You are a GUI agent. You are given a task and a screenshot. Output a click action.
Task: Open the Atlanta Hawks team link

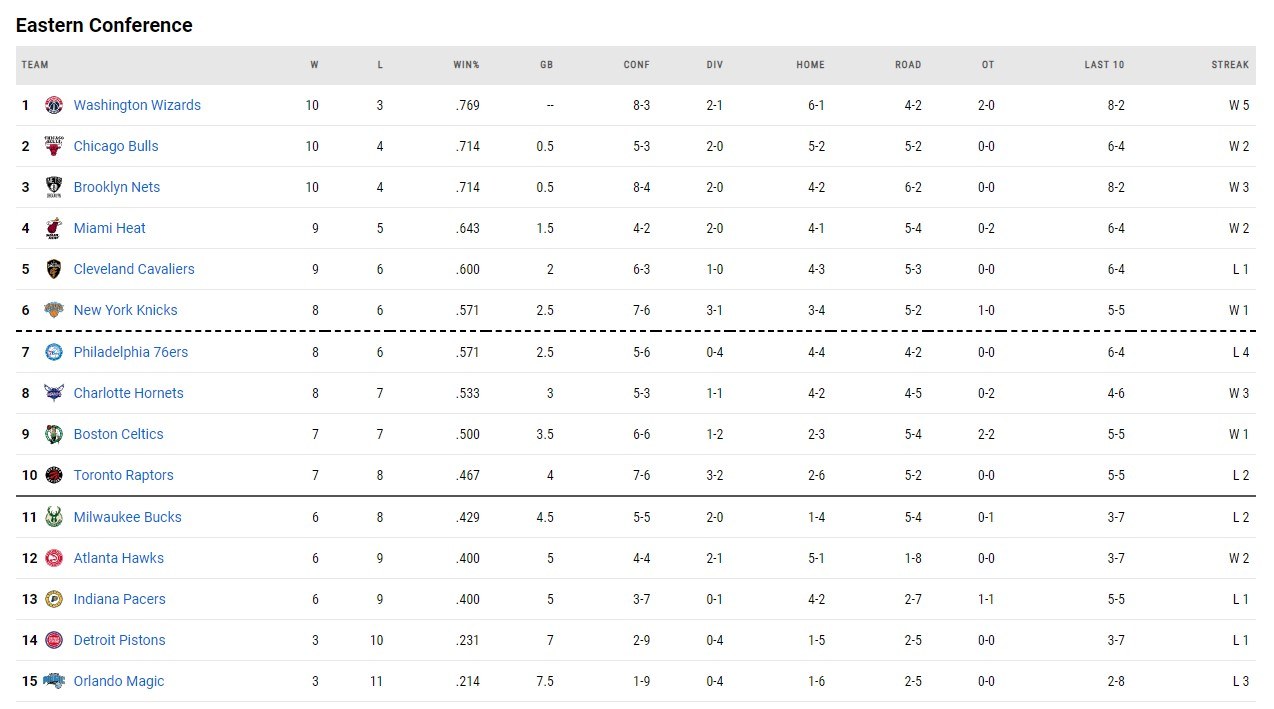pos(118,558)
